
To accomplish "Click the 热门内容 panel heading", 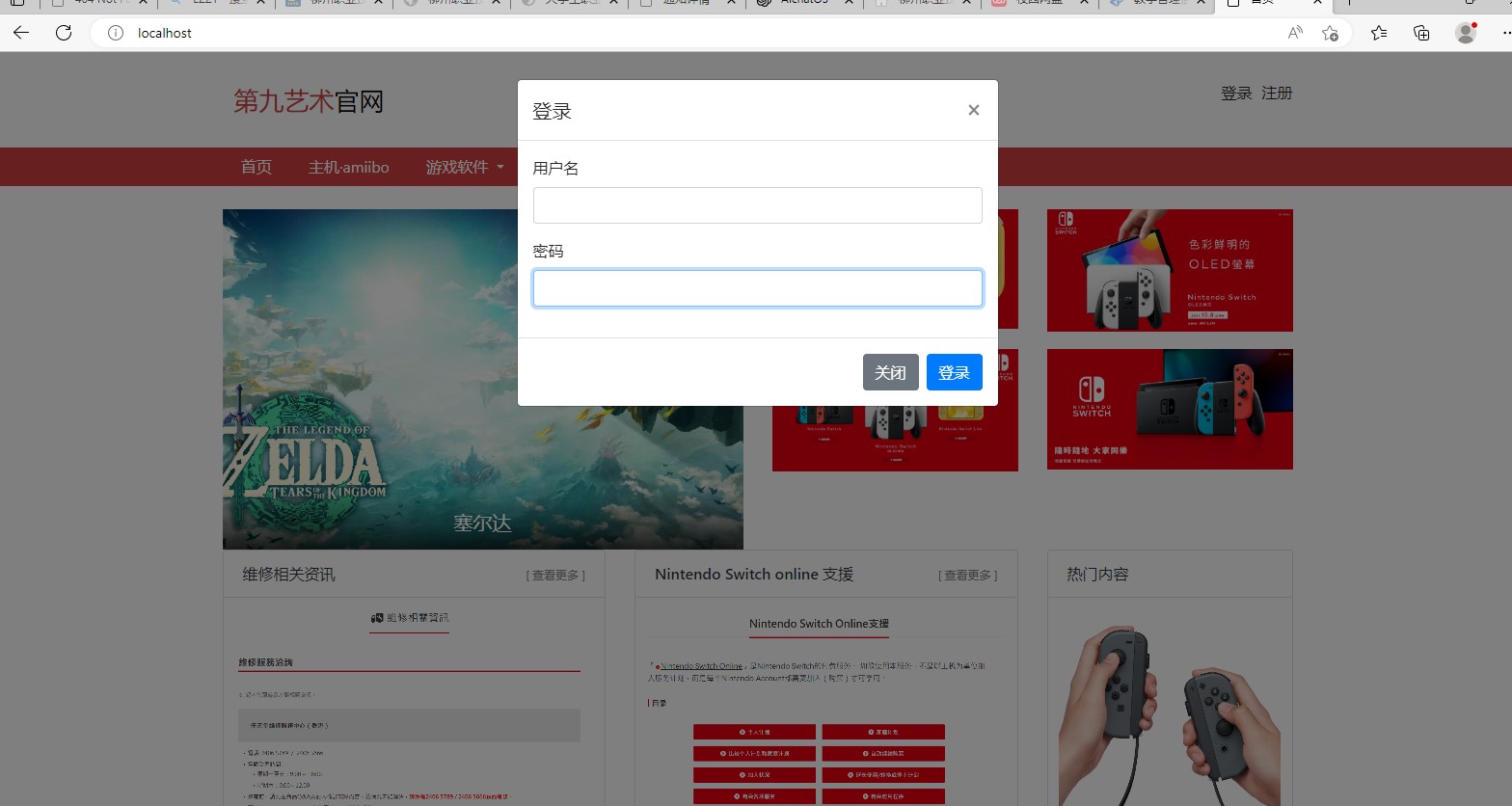I will click(x=1097, y=575).
